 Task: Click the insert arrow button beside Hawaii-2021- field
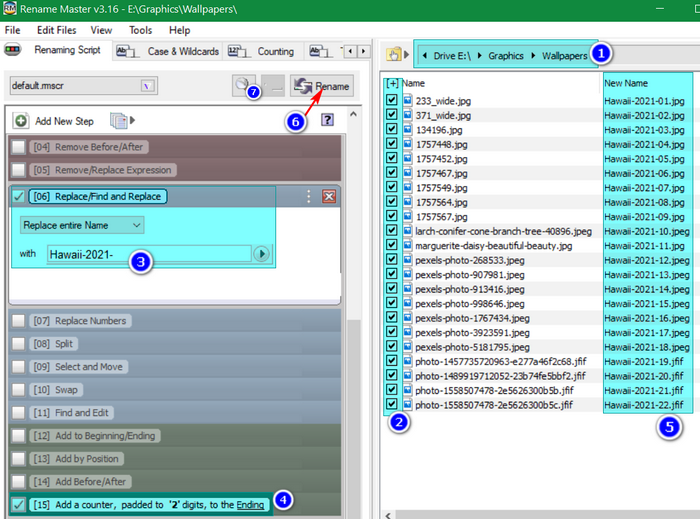(262, 254)
